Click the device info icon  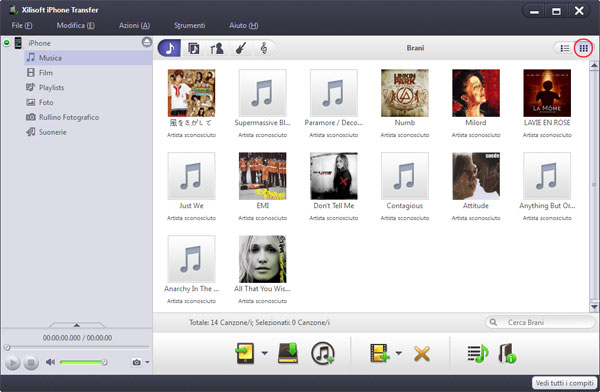[507, 353]
